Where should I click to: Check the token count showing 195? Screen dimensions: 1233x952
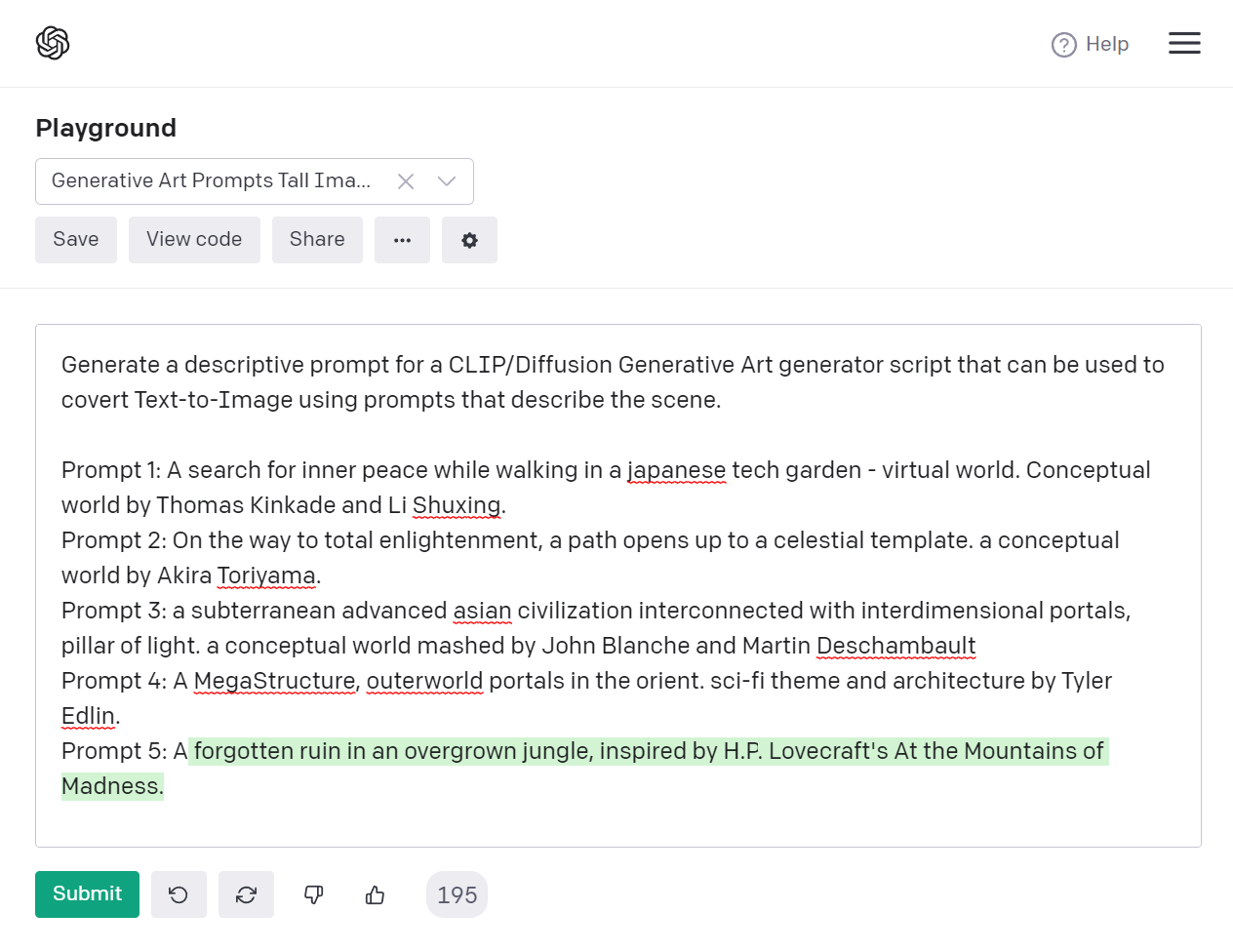coord(457,893)
